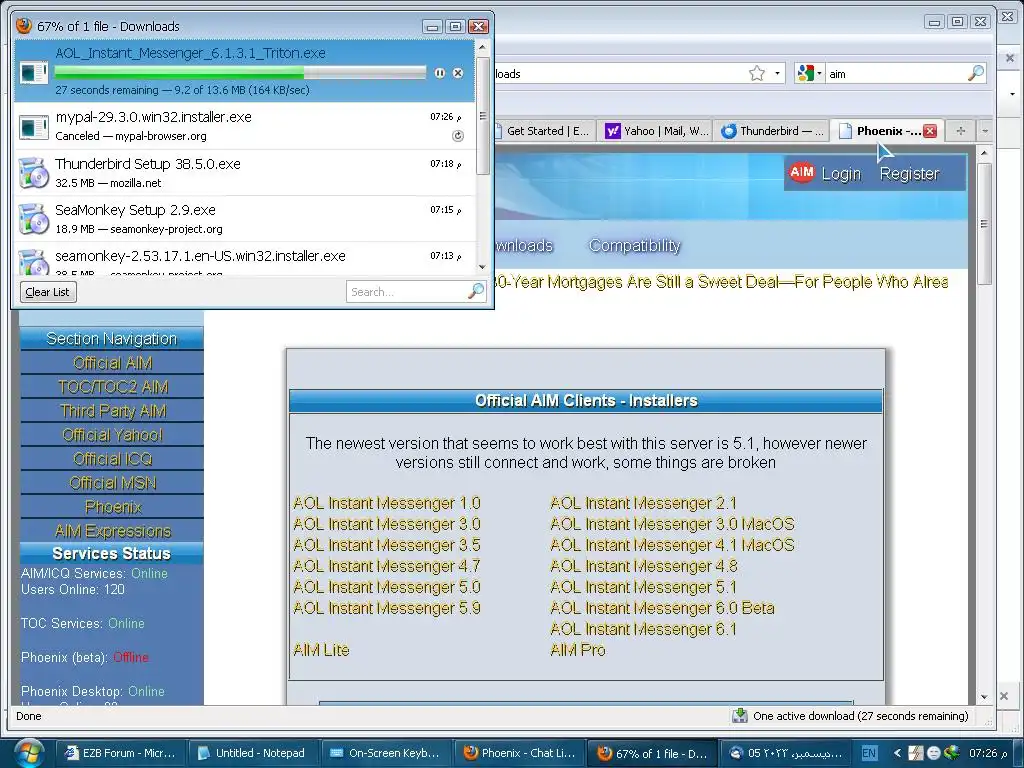Viewport: 1024px width, 768px height.
Task: Open the EN language indicator in taskbar
Action: click(869, 753)
